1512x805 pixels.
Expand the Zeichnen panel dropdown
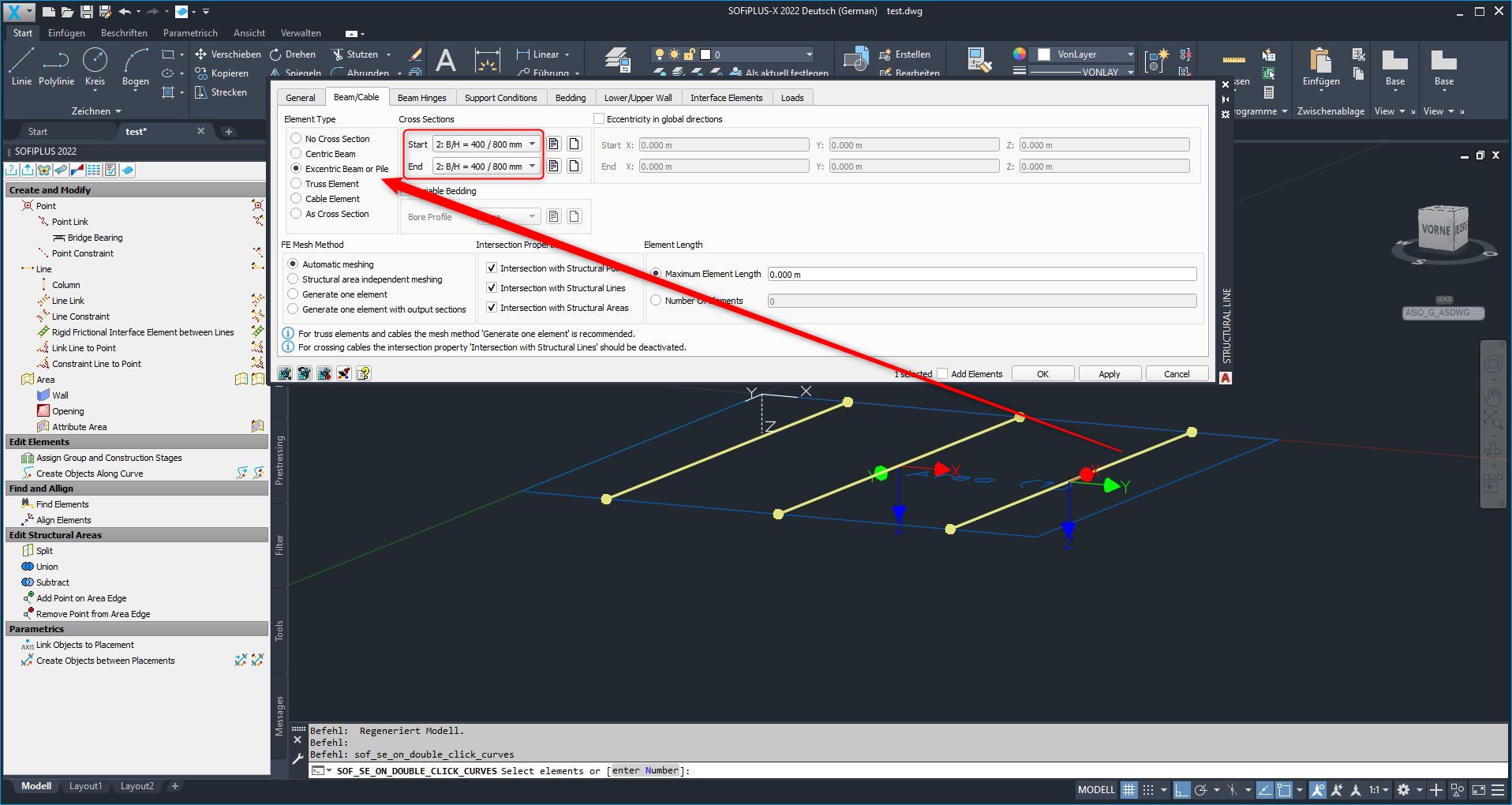coord(96,111)
